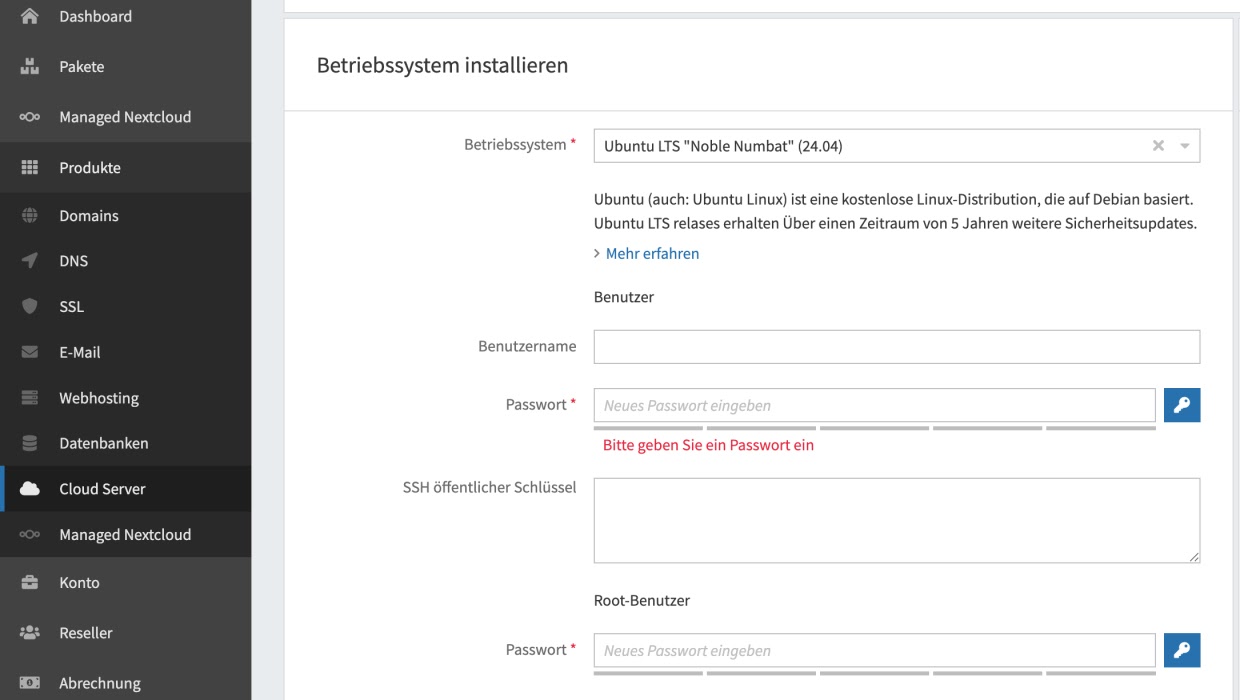This screenshot has height=700, width=1240.
Task: Click the E-Mail envelope icon
Action: tap(30, 353)
